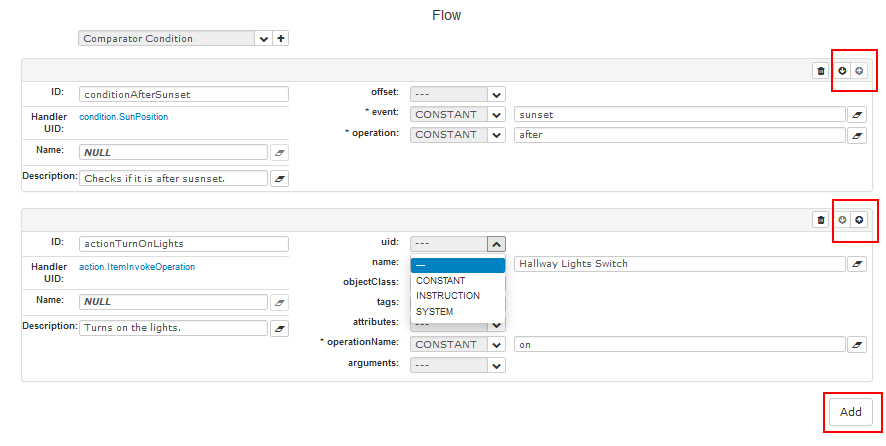This screenshot has width=886, height=446.
Task: Delete the conditionAfterSunset block with trash icon
Action: click(821, 71)
